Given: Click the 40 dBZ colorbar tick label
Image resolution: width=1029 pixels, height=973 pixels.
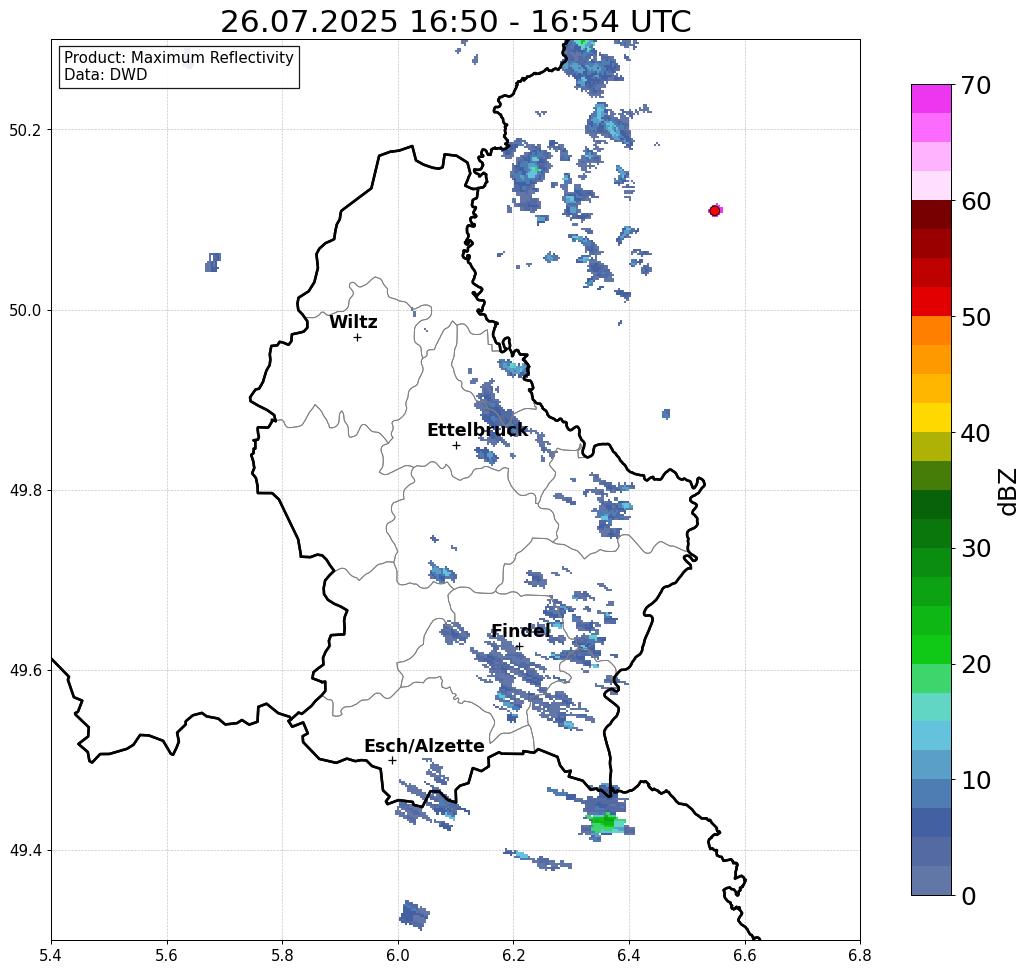Looking at the screenshot, I should coord(975,433).
